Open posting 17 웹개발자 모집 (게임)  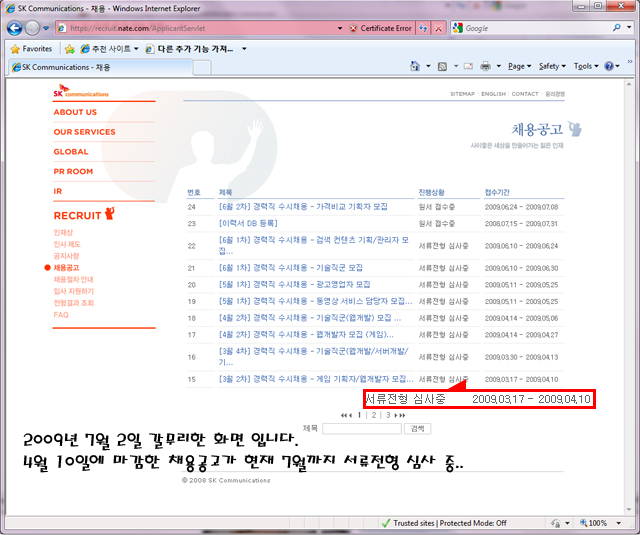[306, 335]
